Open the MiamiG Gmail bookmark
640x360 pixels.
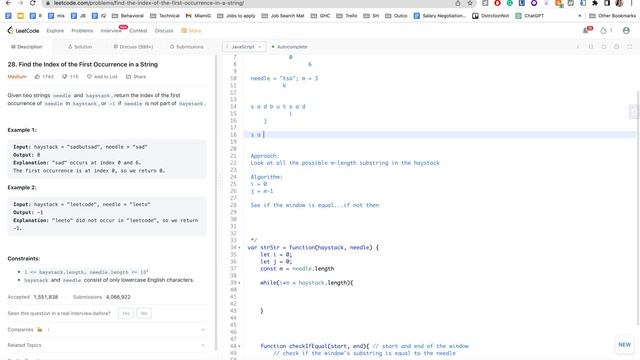(x=198, y=16)
